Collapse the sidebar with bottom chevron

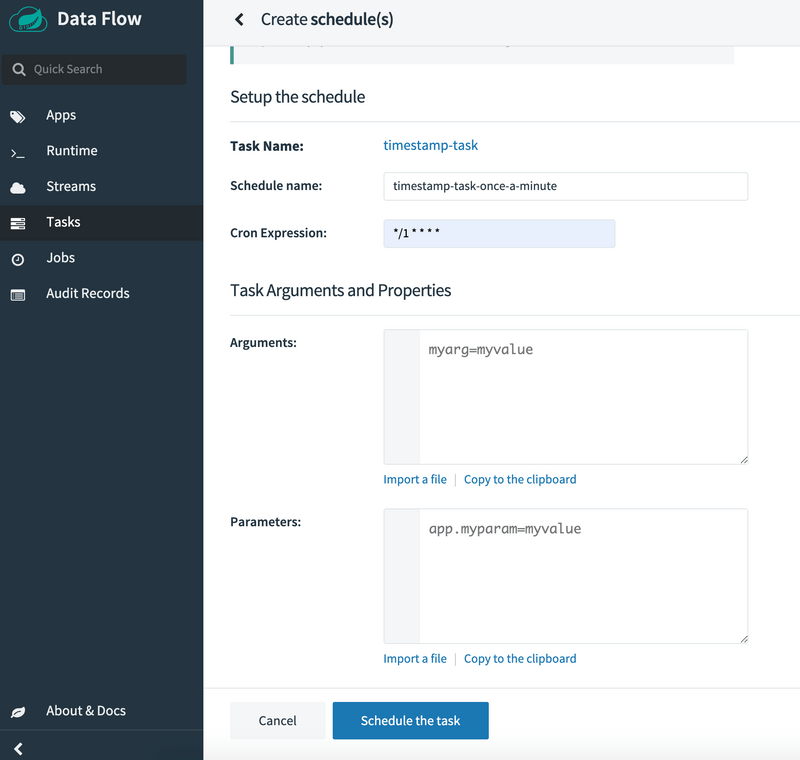point(18,748)
